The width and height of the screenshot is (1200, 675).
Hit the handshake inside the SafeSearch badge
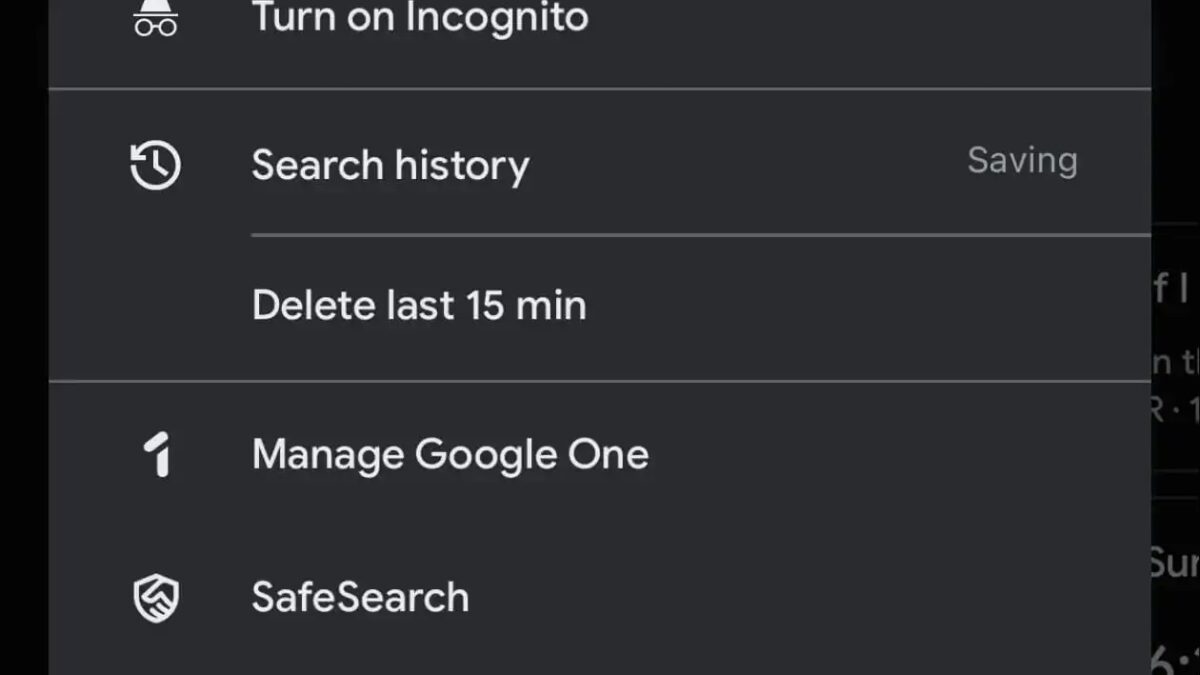click(155, 597)
